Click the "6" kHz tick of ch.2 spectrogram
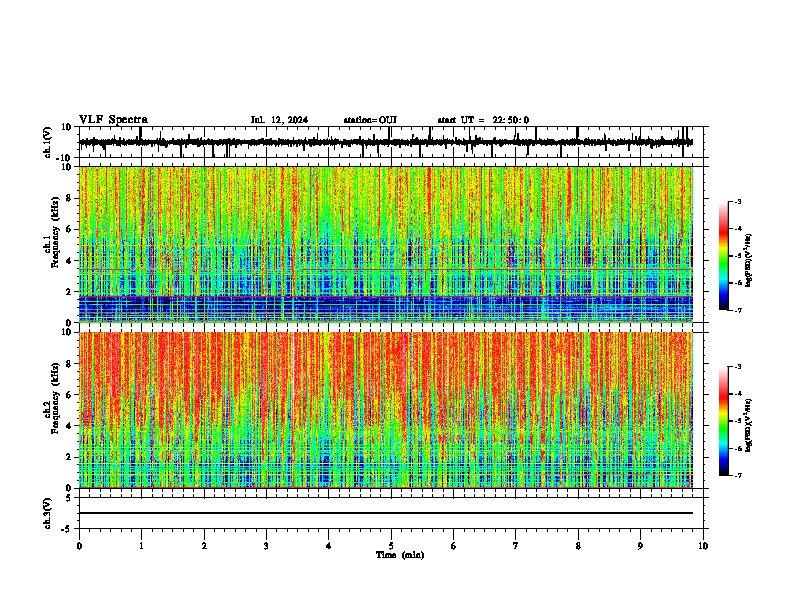Image resolution: width=792 pixels, height=612 pixels. (x=70, y=395)
